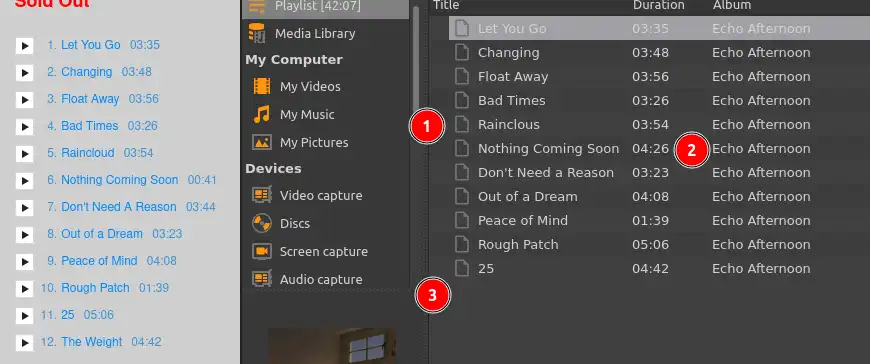
Task: Sort the playlist by the Title column header
Action: (x=446, y=6)
